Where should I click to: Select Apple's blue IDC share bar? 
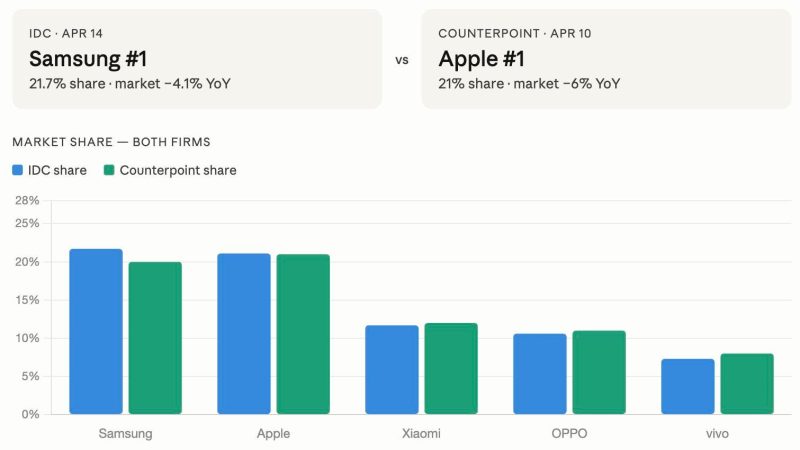coord(244,333)
